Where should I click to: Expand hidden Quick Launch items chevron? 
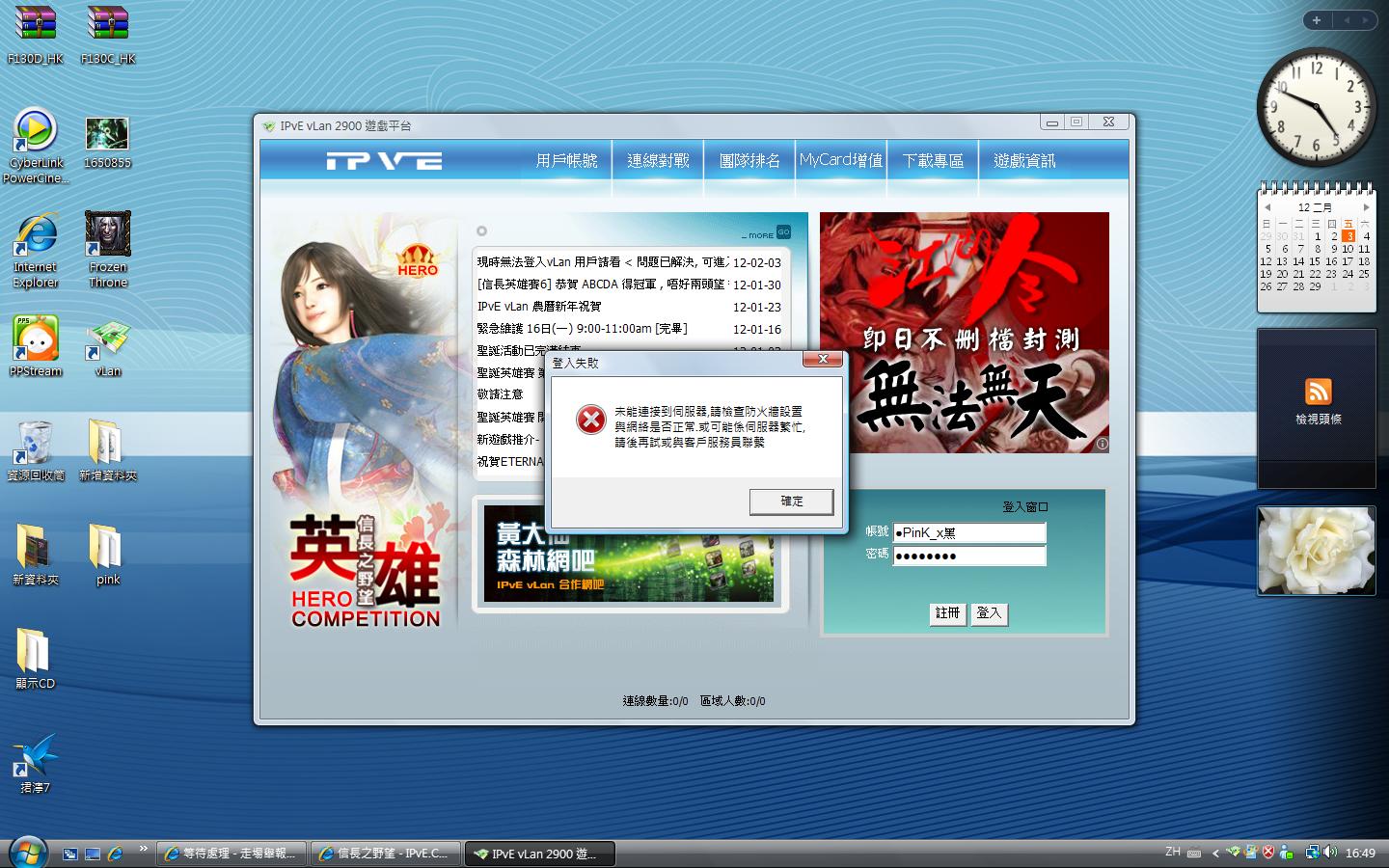pos(143,849)
